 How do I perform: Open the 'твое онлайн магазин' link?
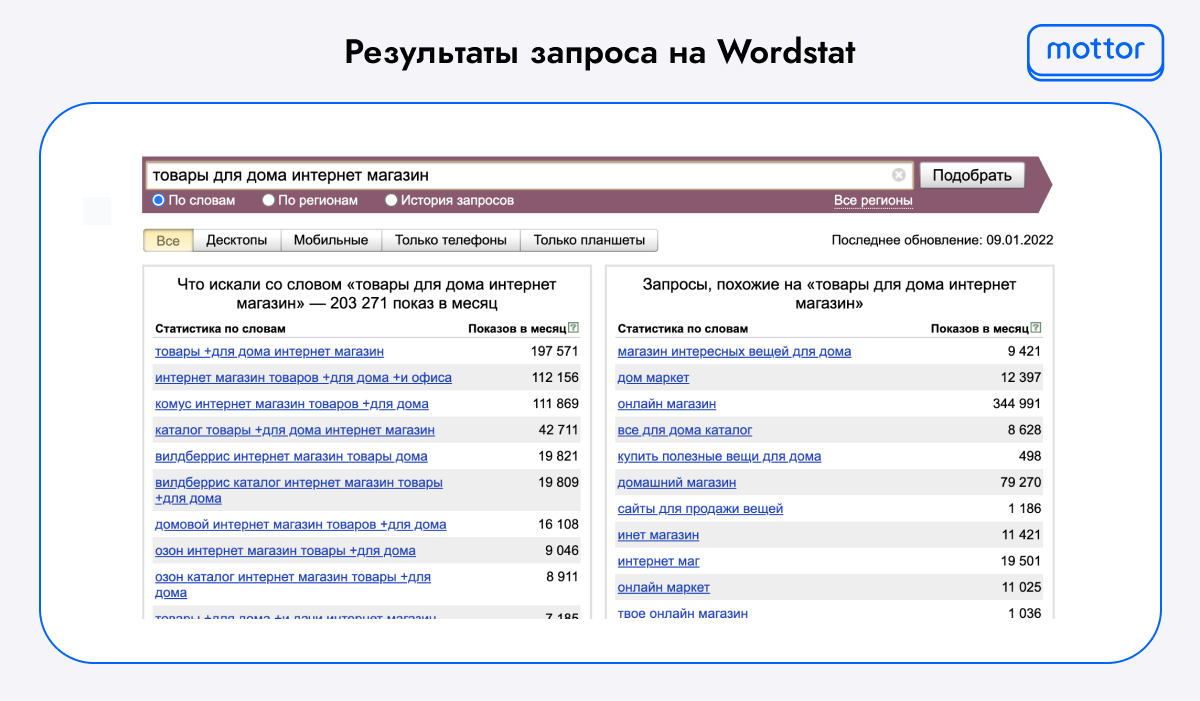pyautogui.click(x=683, y=613)
